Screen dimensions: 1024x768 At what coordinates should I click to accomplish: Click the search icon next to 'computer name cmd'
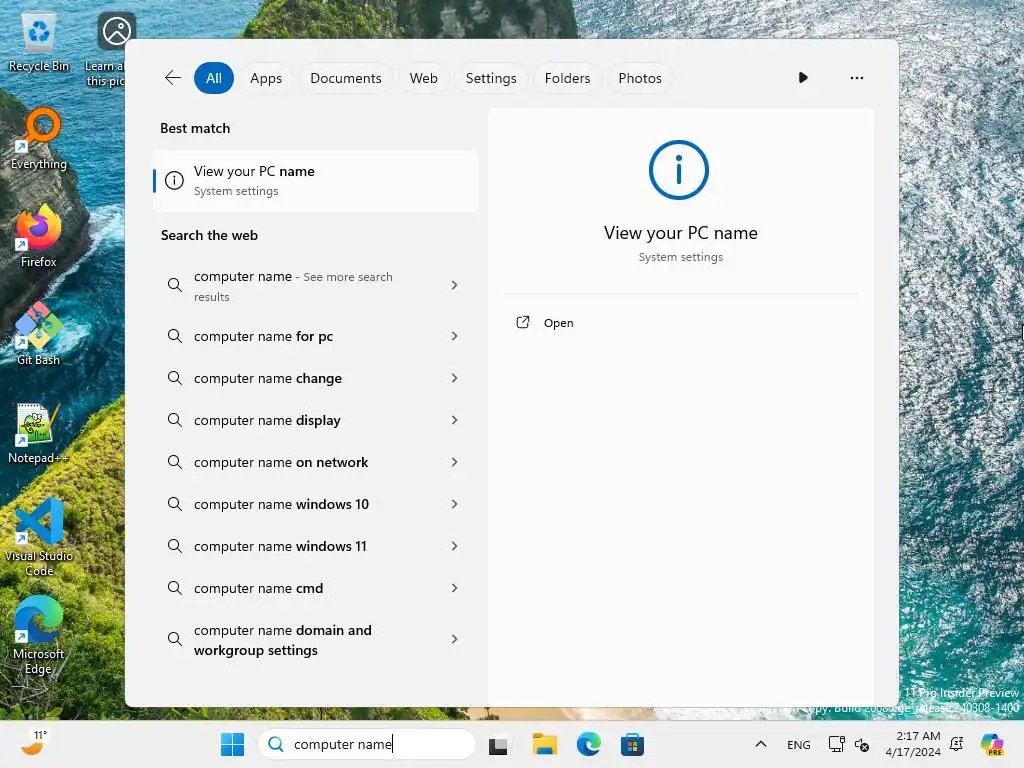pos(174,588)
